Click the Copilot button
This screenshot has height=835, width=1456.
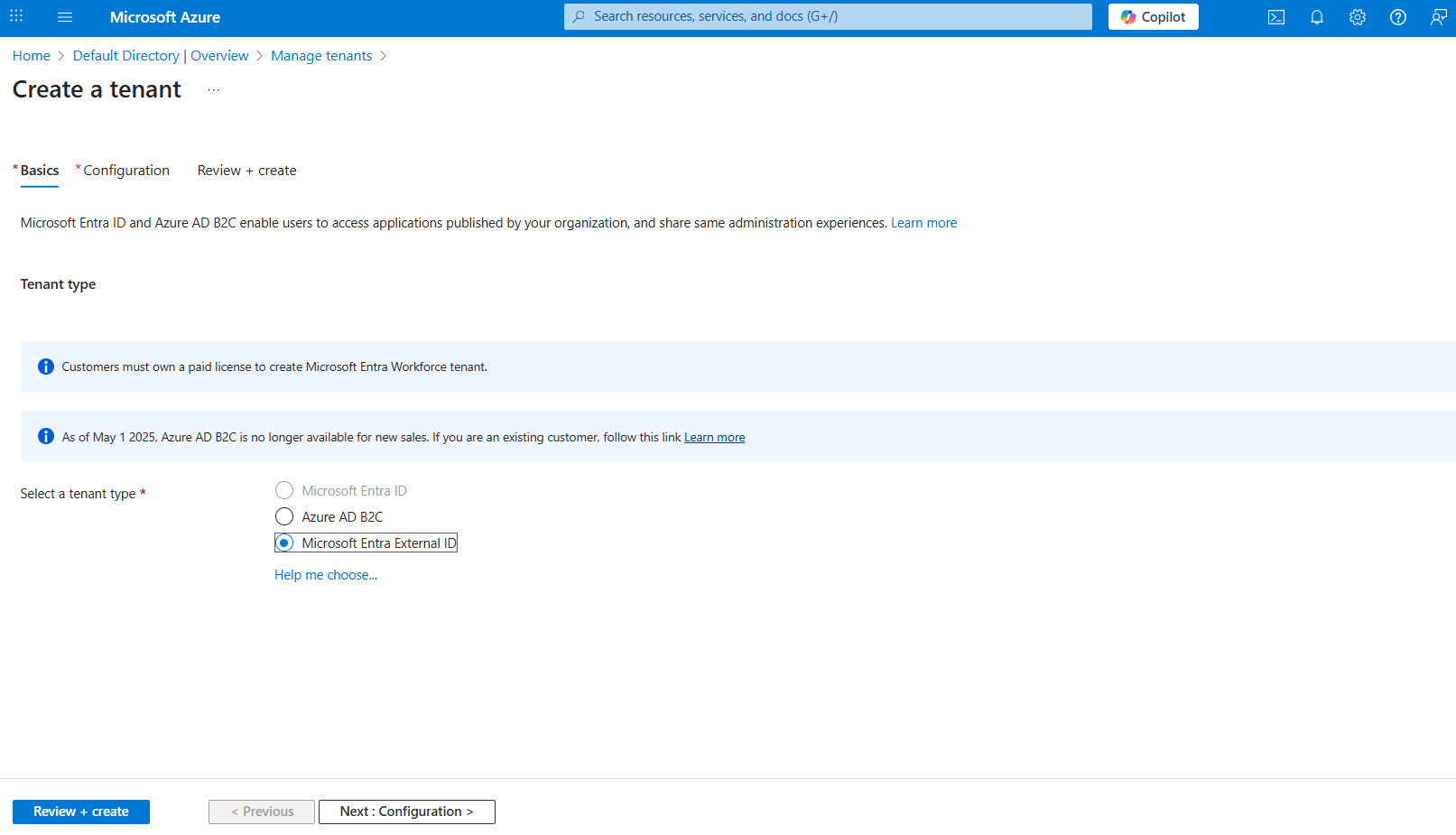[1154, 17]
